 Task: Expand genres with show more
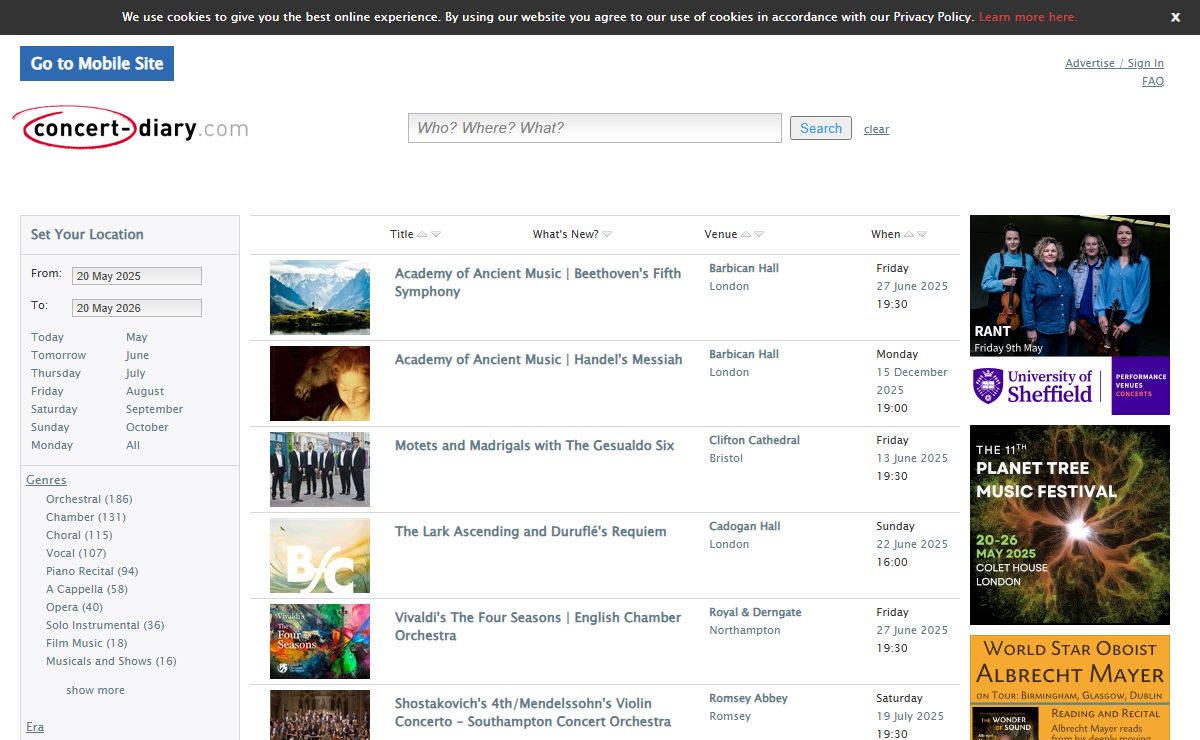(96, 690)
